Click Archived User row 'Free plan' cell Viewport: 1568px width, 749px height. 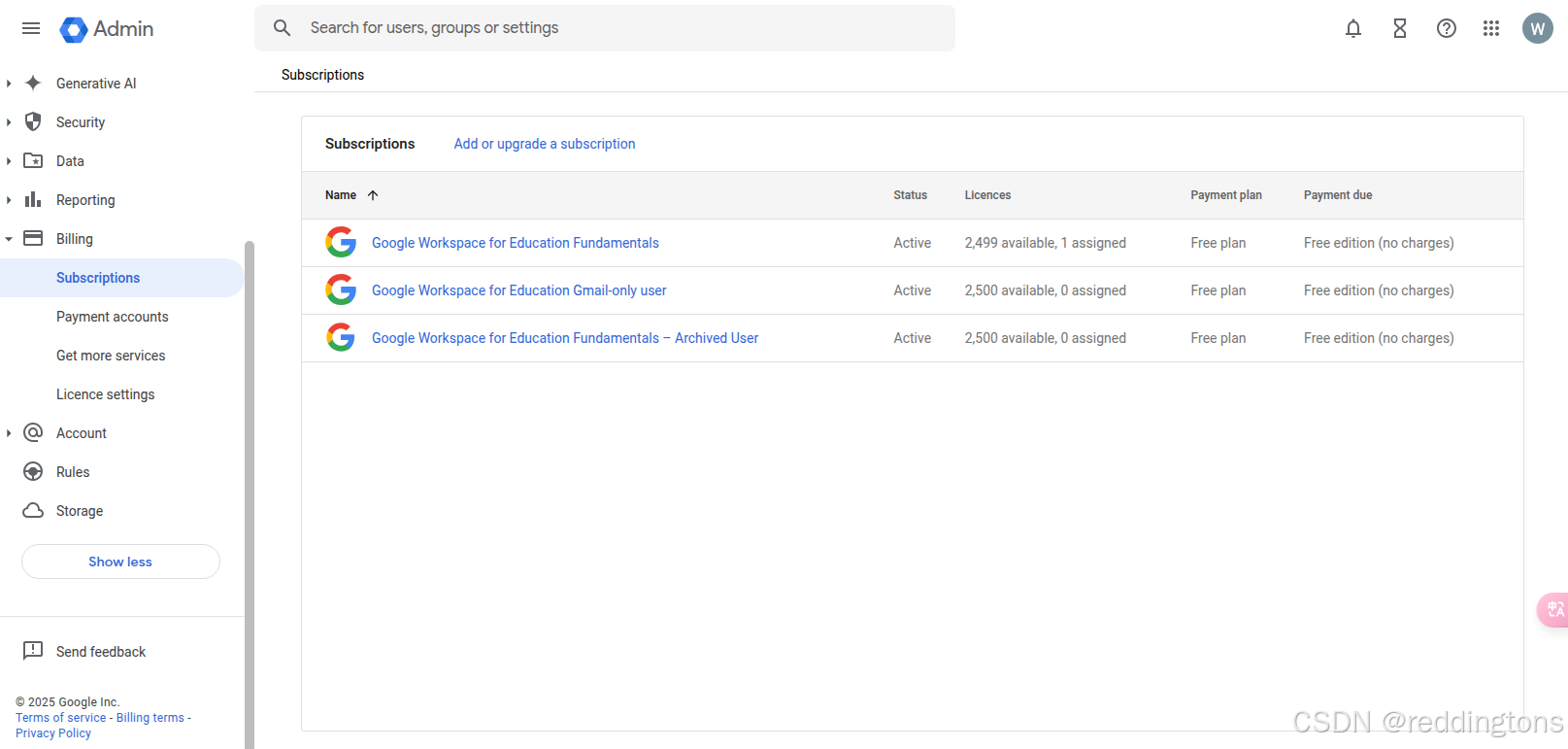(1218, 338)
